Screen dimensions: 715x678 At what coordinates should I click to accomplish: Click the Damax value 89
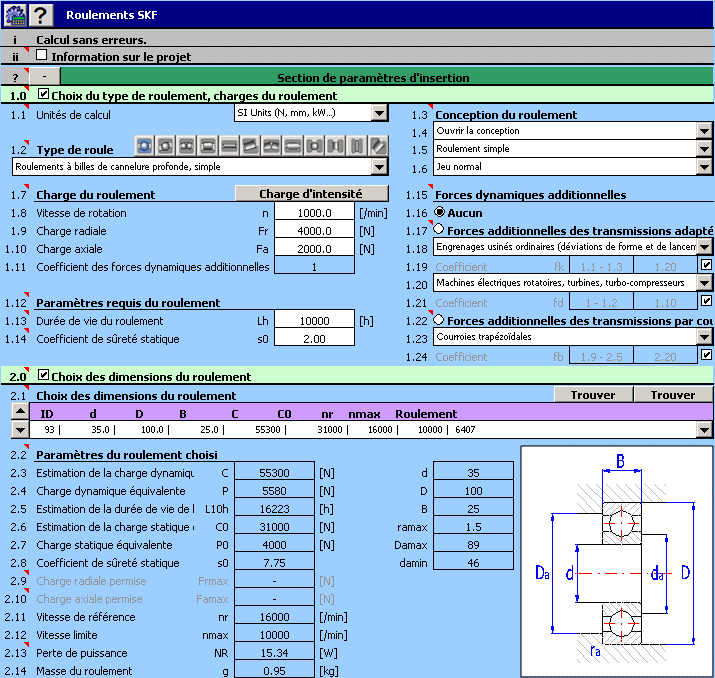[x=473, y=545]
